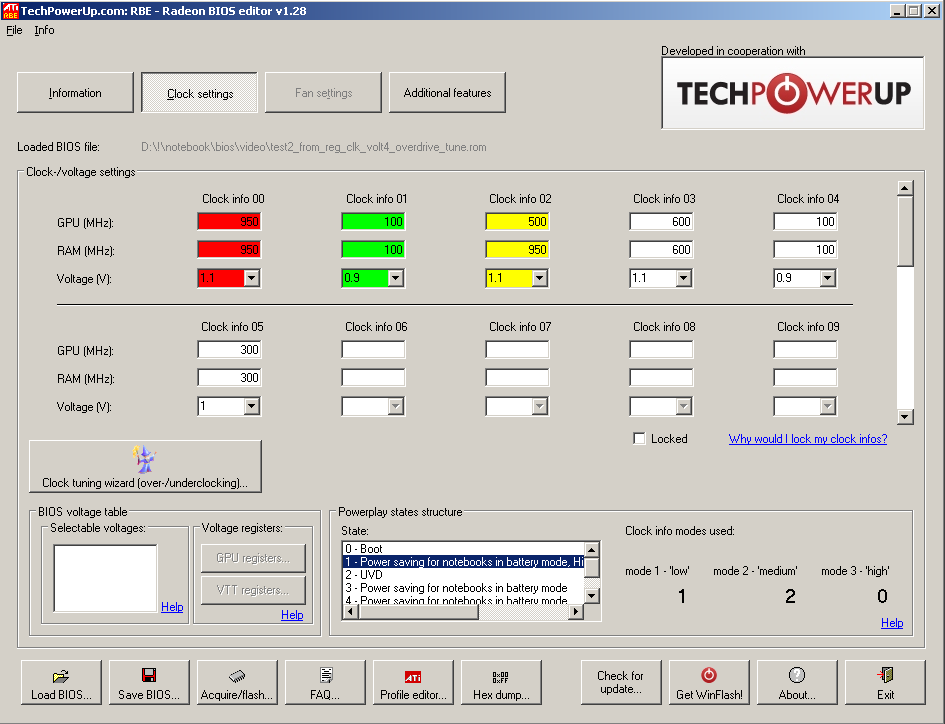The width and height of the screenshot is (945, 724).
Task: Click clock settings scrollbar up arrow
Action: click(x=905, y=189)
